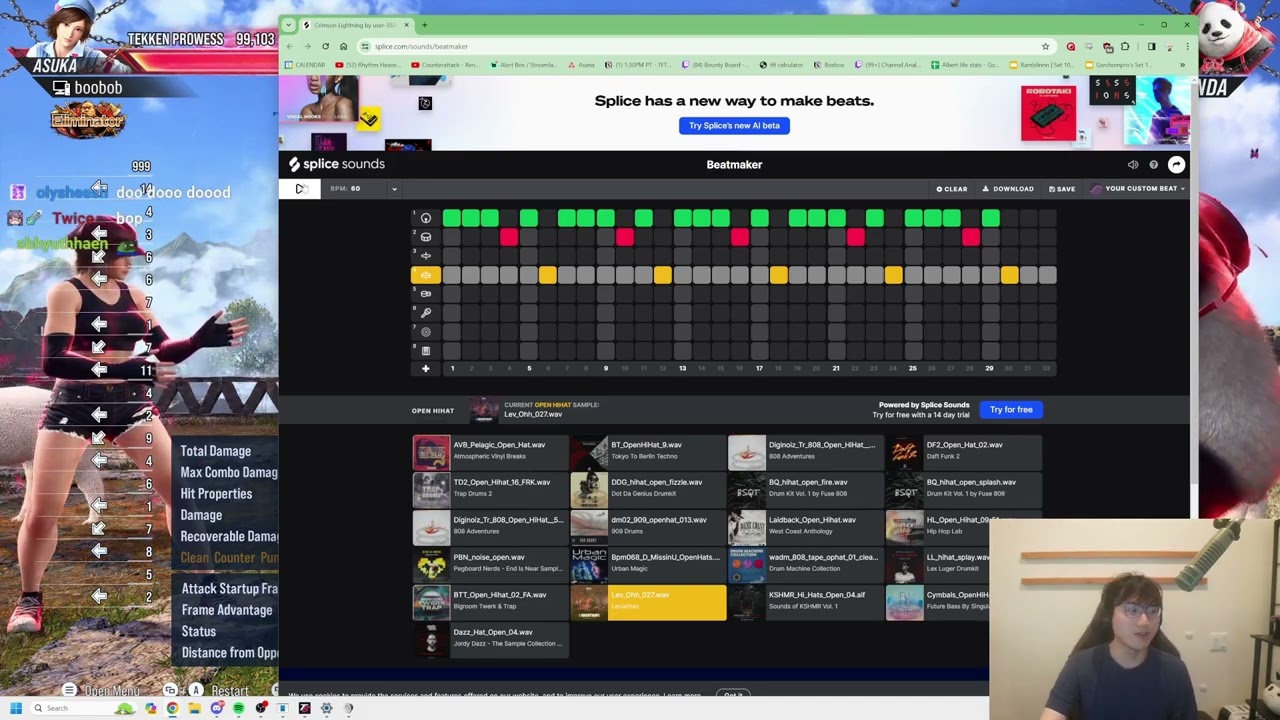The image size is (1280, 720).
Task: Open the help question-mark icon
Action: tap(1153, 165)
